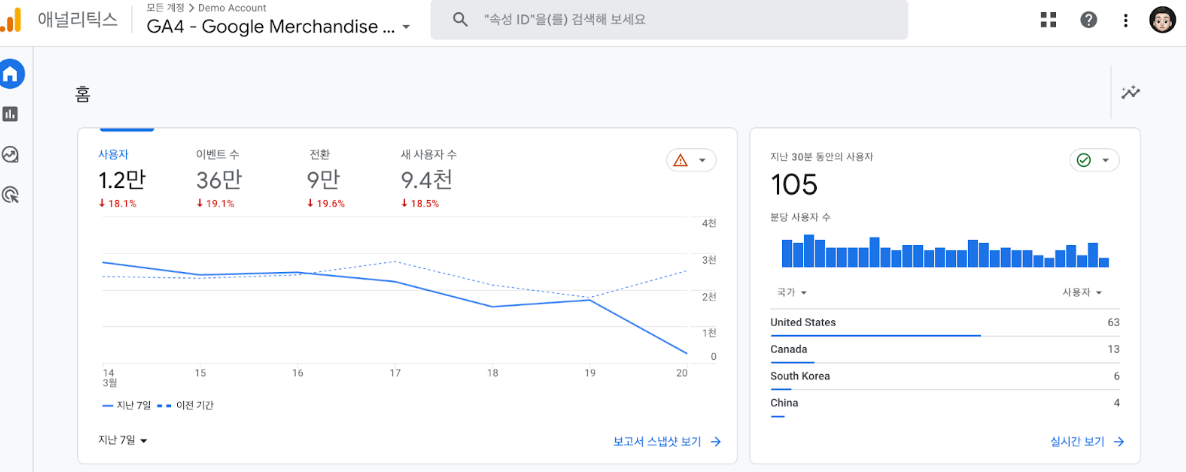Click the arrow next to 보고서 스냅샷 보기

click(715, 442)
